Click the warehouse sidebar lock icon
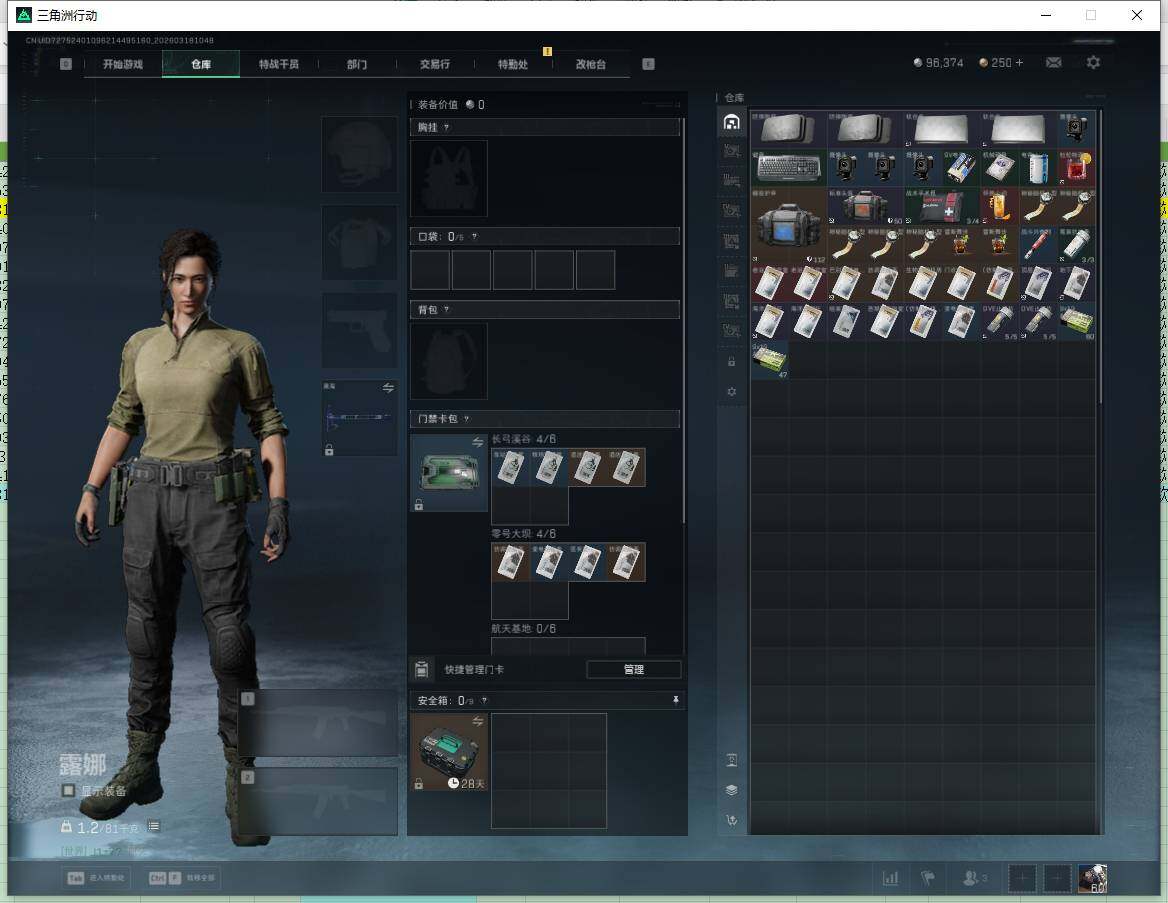The height and width of the screenshot is (903, 1168). pos(731,361)
